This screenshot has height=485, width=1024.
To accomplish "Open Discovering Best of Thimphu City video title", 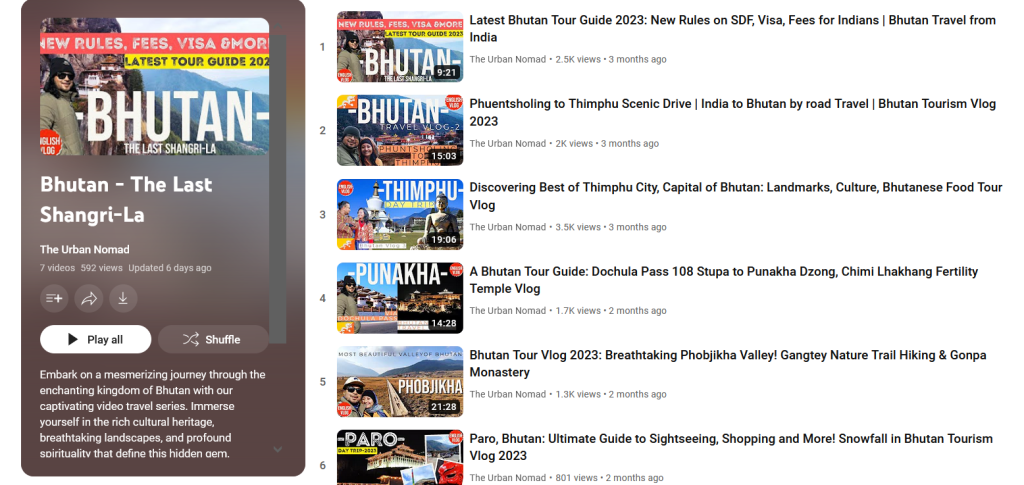I will coord(735,196).
